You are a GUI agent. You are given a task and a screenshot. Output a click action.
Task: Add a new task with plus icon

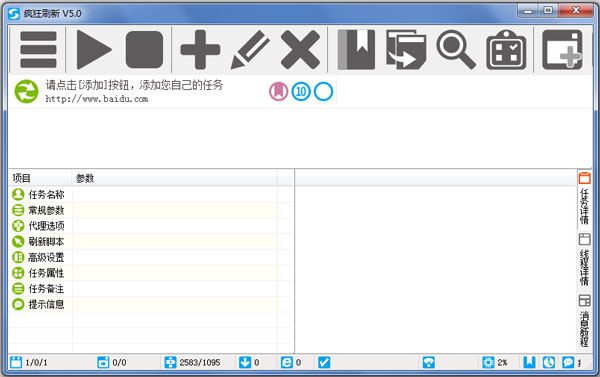200,50
